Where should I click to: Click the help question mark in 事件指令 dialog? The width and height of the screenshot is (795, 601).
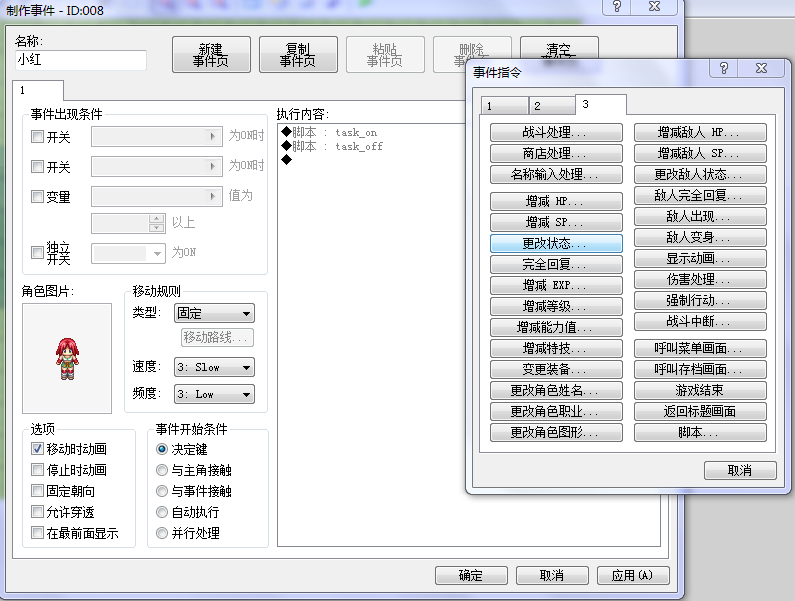click(x=724, y=68)
